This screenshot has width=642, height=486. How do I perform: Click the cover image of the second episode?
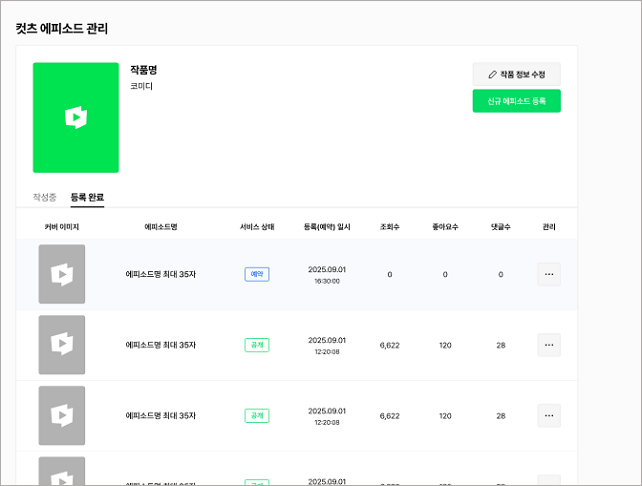point(62,345)
